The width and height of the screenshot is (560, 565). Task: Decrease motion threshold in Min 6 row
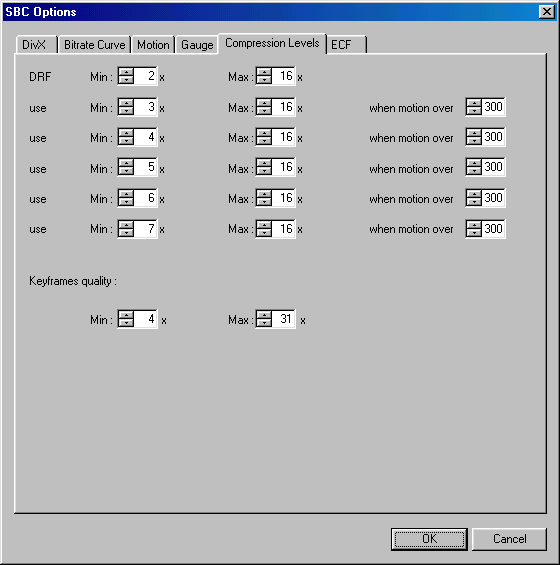(474, 202)
